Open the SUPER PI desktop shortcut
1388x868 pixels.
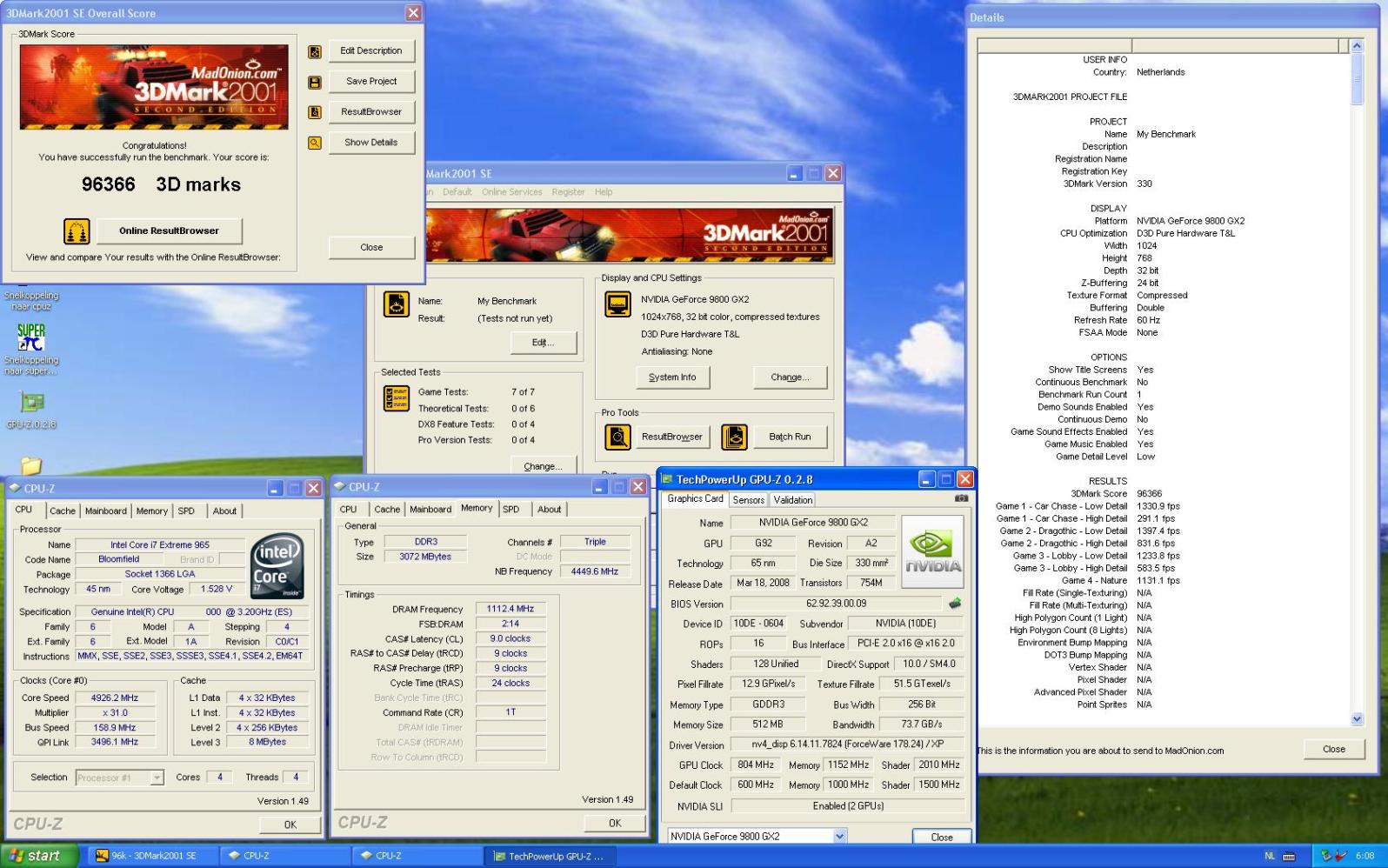31,337
